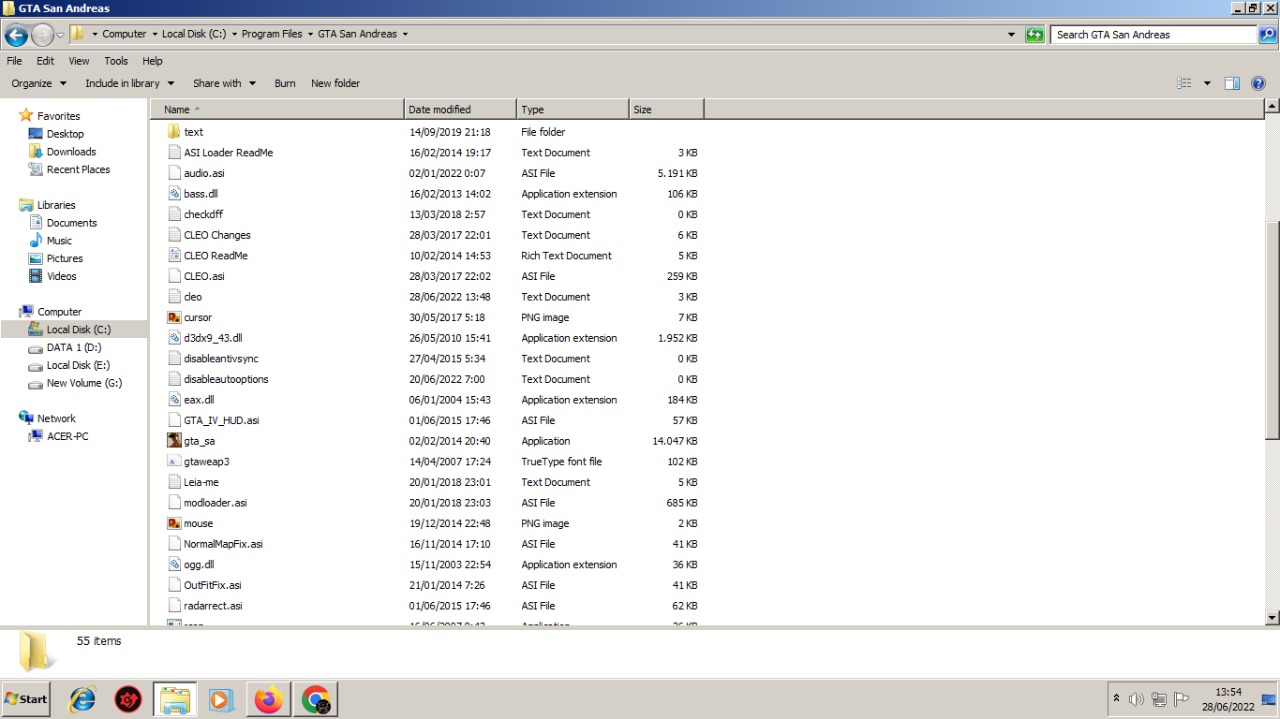Toggle the preview pane icon
The image size is (1280, 719).
pyautogui.click(x=1232, y=83)
